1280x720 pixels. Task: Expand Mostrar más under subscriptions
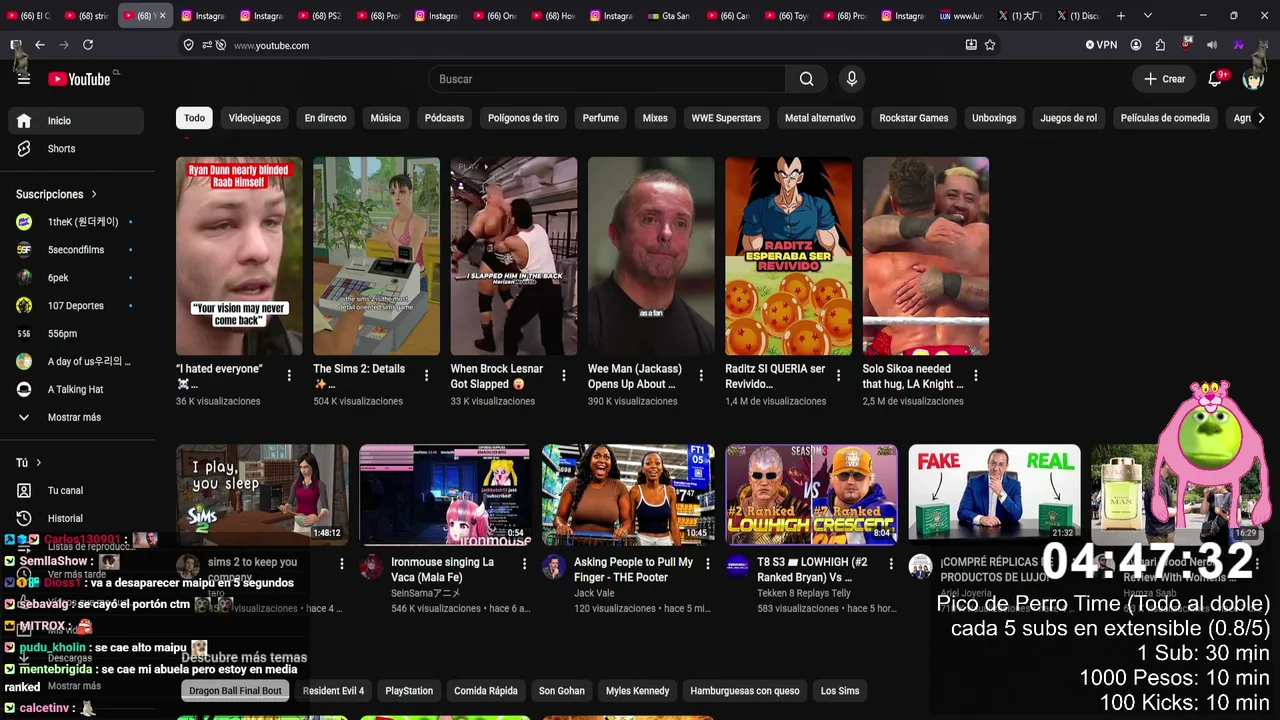tap(76, 418)
